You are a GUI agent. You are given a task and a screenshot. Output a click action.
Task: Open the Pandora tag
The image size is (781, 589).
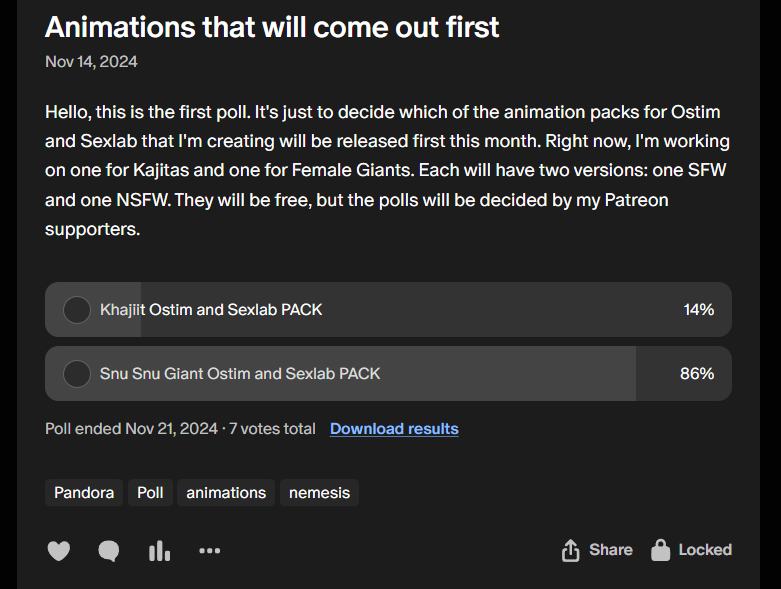[83, 492]
